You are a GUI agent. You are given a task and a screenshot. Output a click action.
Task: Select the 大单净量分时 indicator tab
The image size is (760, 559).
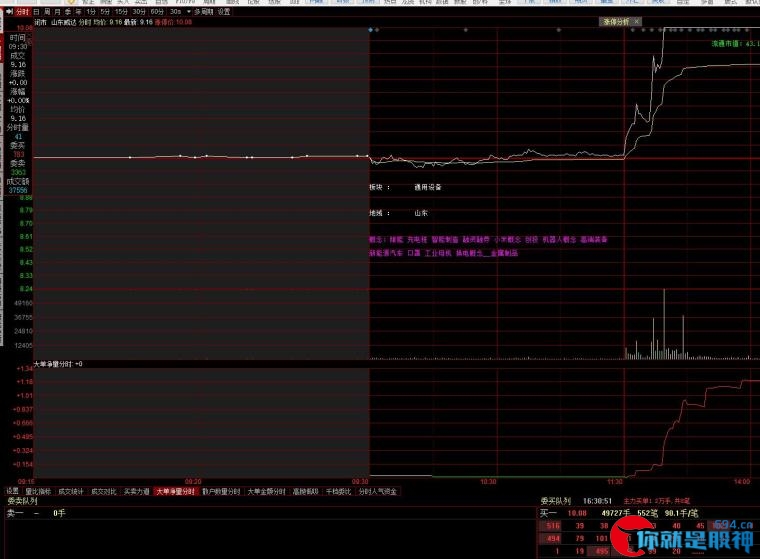click(x=175, y=492)
